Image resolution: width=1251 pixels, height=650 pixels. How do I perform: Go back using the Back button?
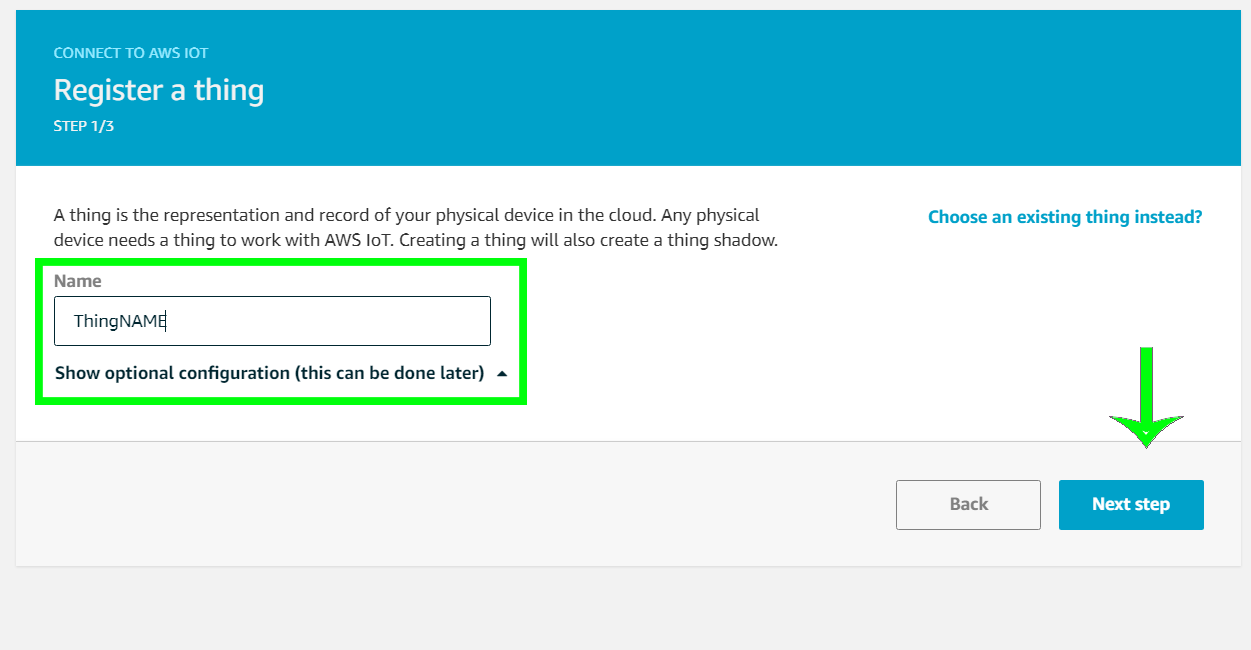pyautogui.click(x=968, y=505)
